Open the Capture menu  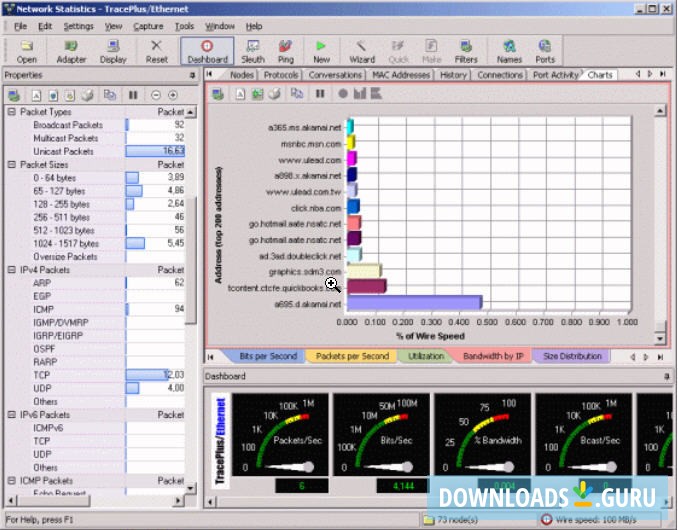point(148,26)
